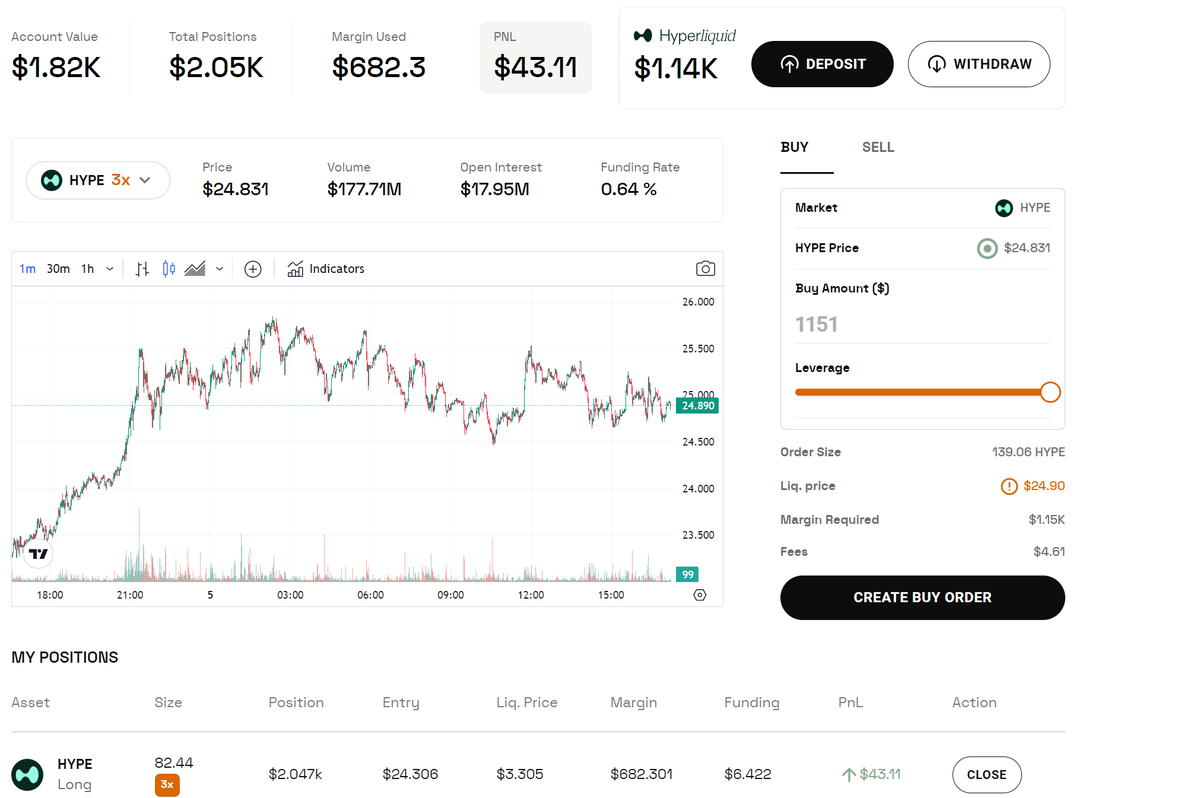Image resolution: width=1200 pixels, height=798 pixels.
Task: Select the Area chart style icon
Action: [x=195, y=269]
